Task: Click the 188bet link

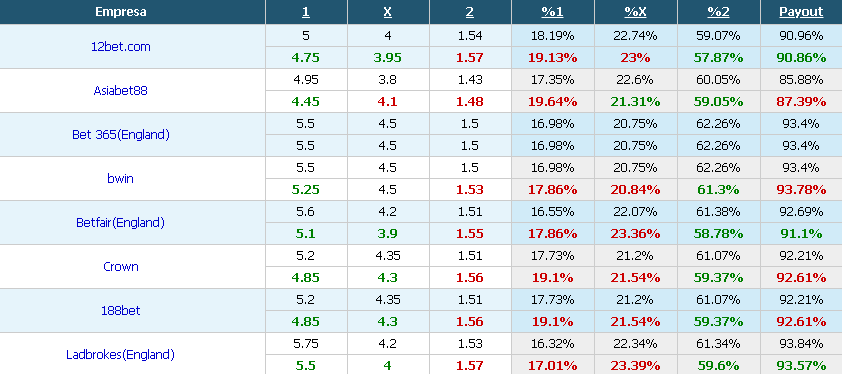Action: tap(120, 311)
